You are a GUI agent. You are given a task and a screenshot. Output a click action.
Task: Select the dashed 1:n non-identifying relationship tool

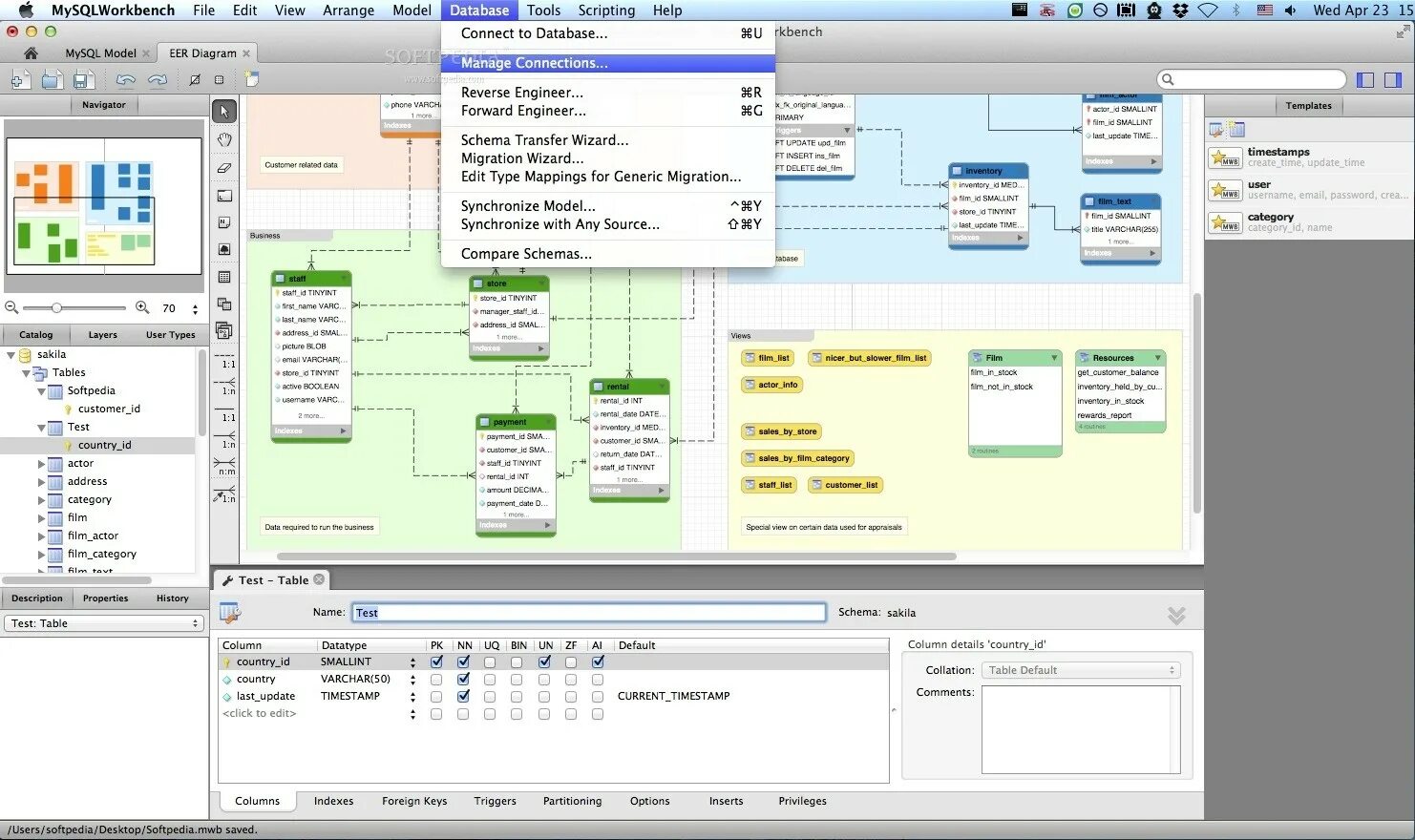(x=226, y=387)
